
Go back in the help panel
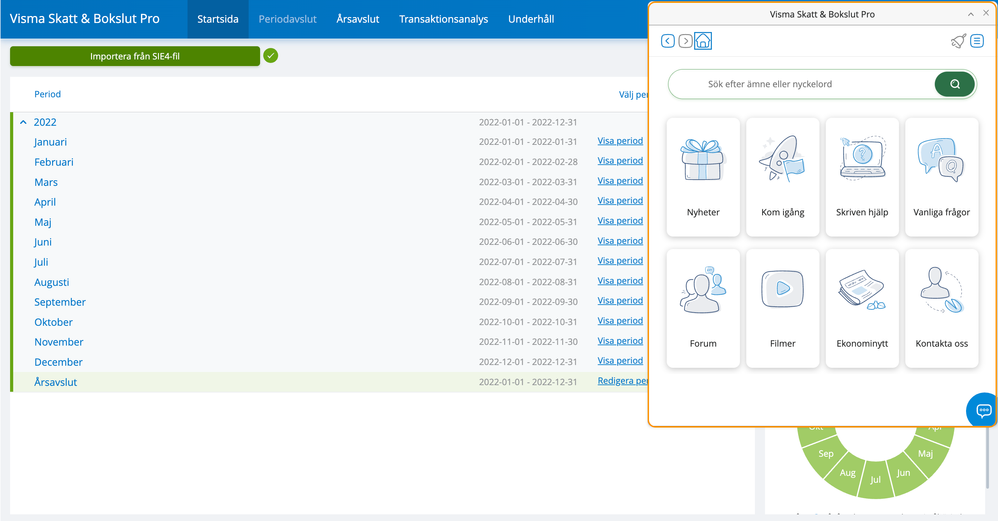coord(668,41)
